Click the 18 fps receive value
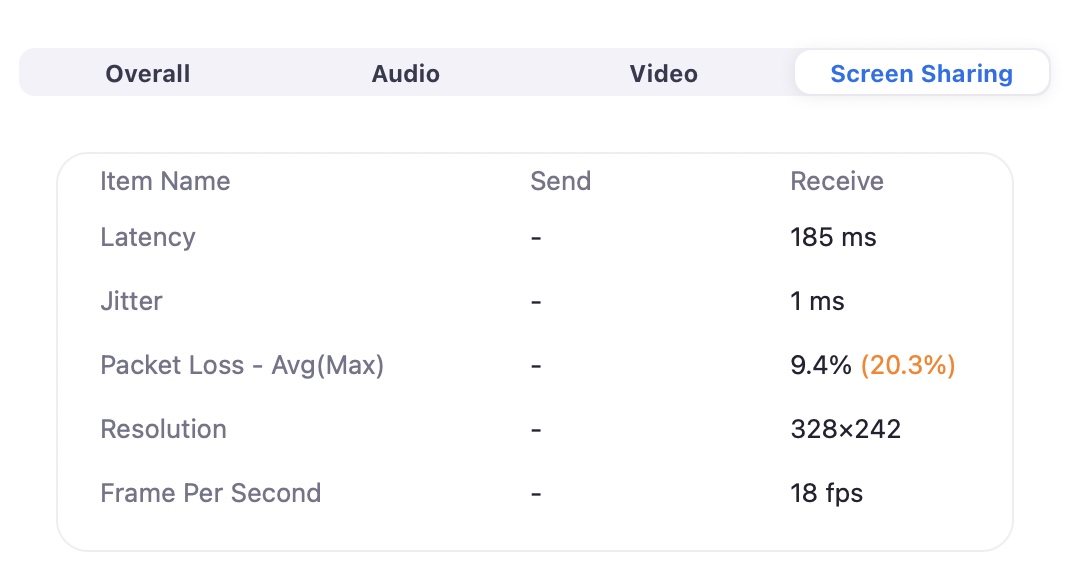The image size is (1076, 582). [x=826, y=493]
